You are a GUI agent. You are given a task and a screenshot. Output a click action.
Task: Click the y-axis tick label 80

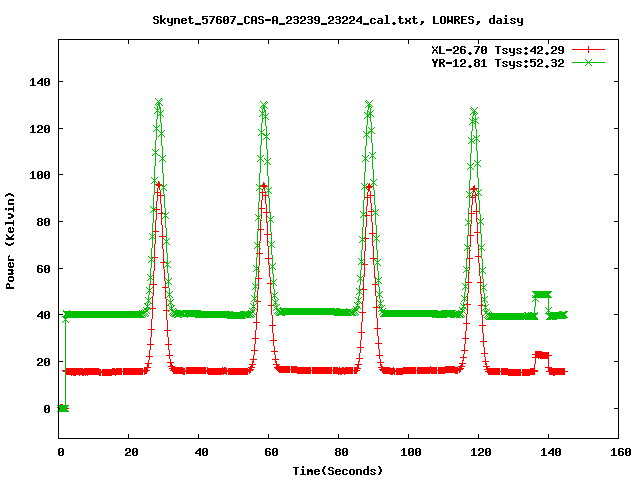point(43,222)
